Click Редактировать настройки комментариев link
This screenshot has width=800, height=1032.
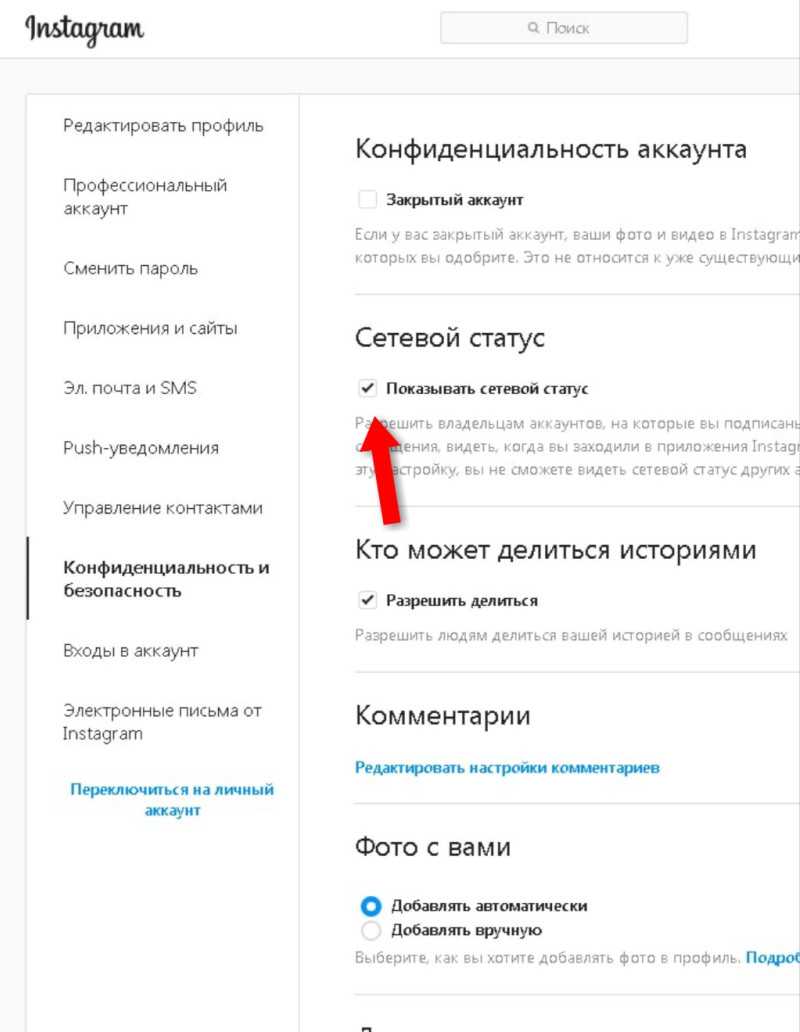point(507,767)
